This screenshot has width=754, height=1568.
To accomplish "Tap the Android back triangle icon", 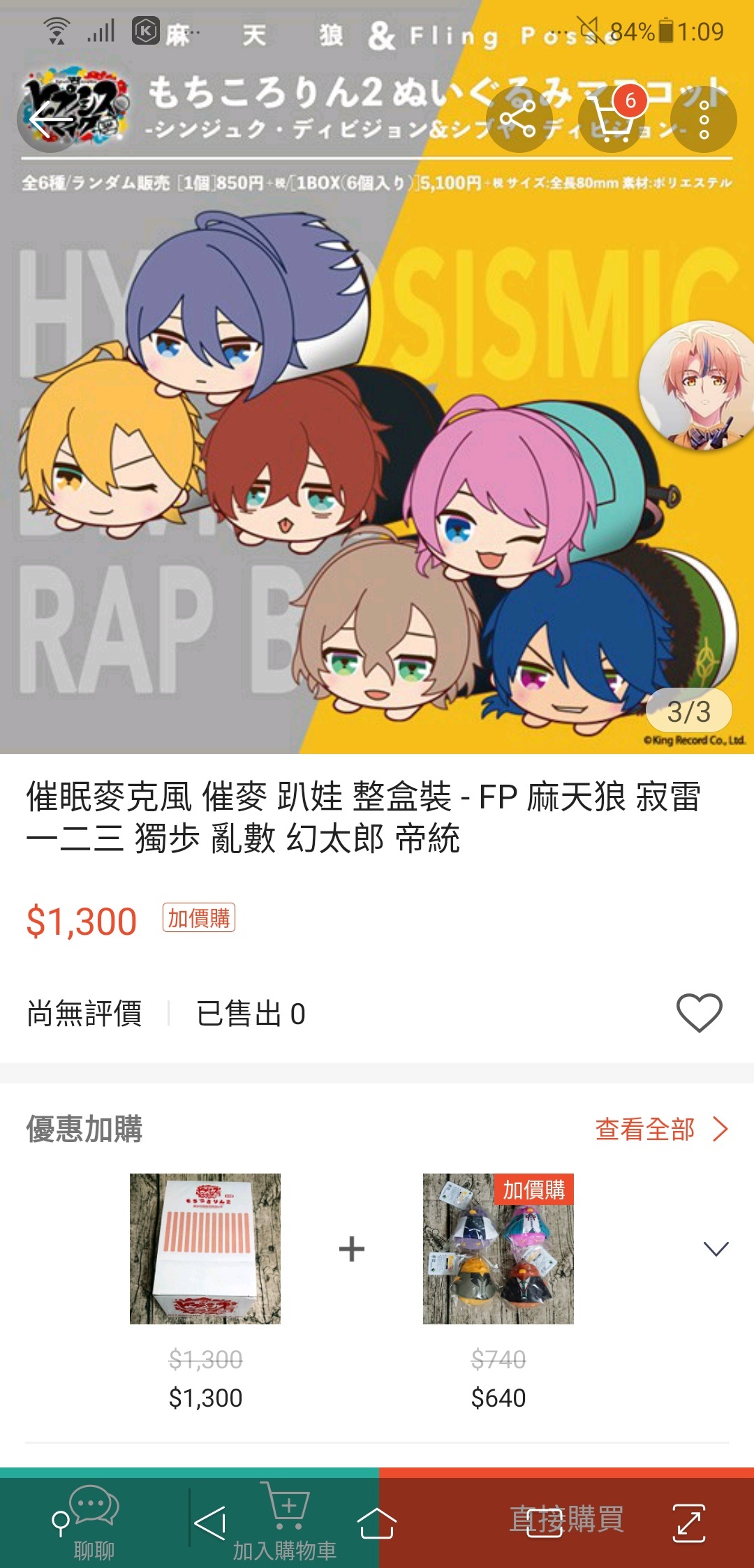I will [209, 1523].
